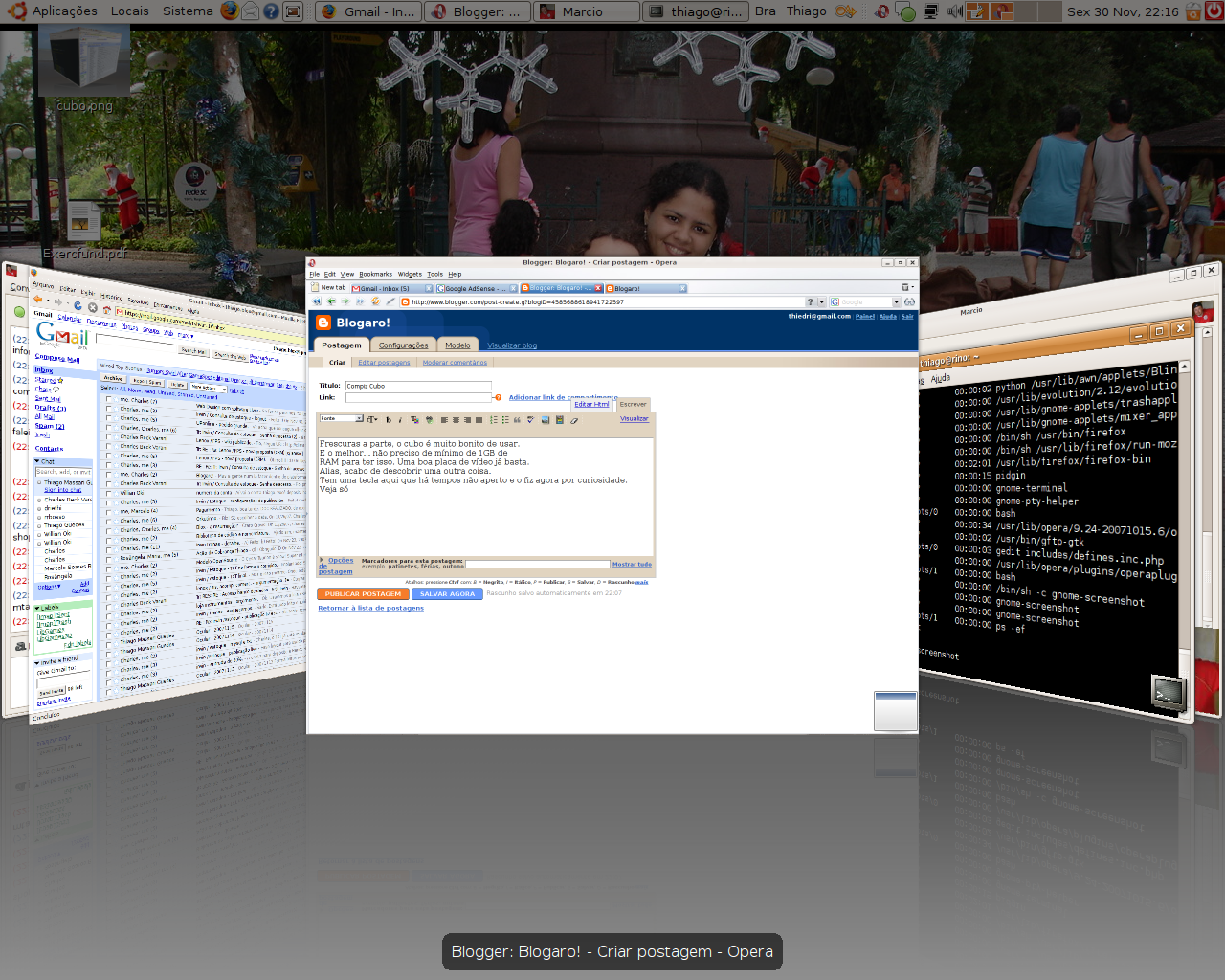Click PUBLICAR POSTAGEM button
1225x980 pixels.
[x=363, y=593]
